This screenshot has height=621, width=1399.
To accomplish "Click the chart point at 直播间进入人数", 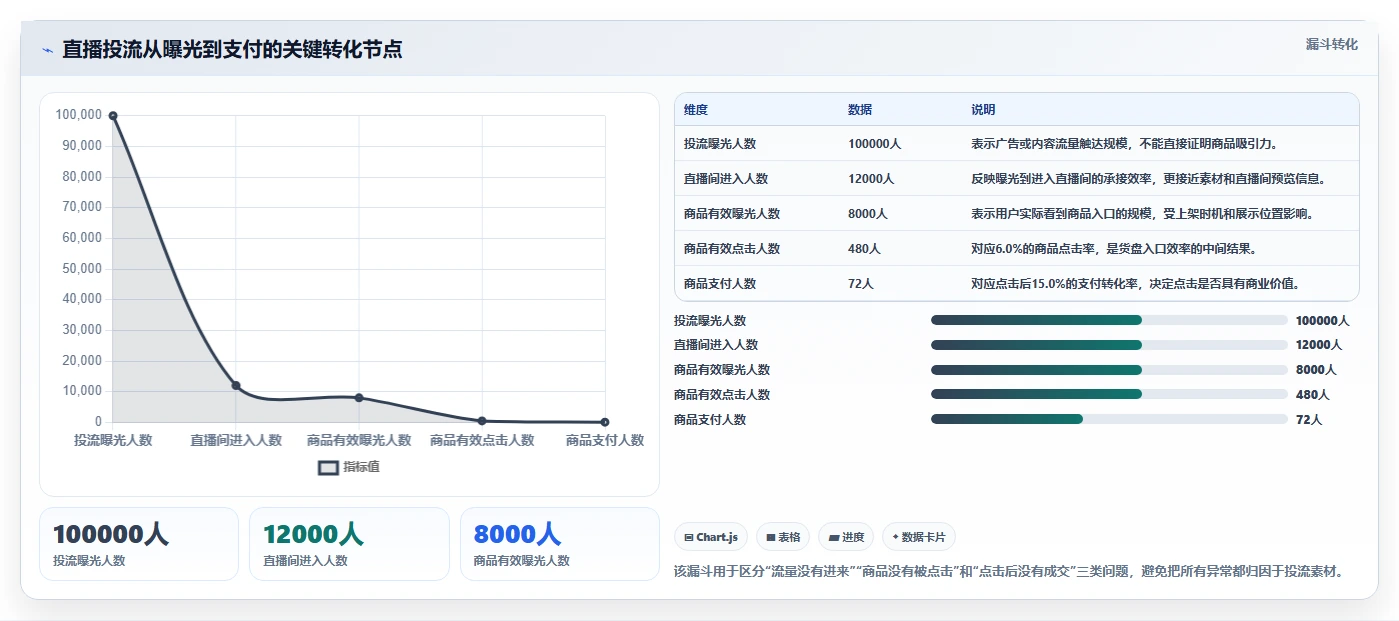I will 236,385.
